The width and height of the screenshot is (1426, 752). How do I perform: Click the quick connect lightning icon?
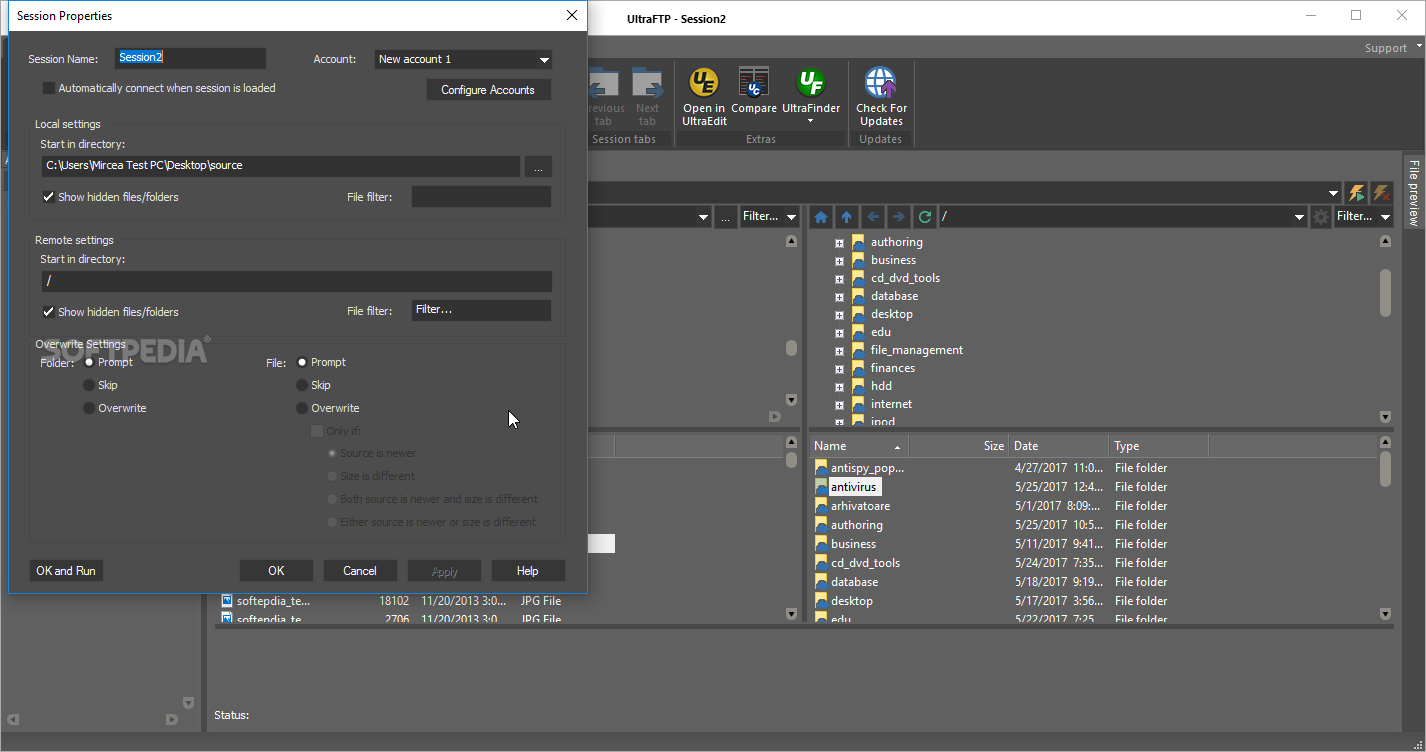[1356, 192]
